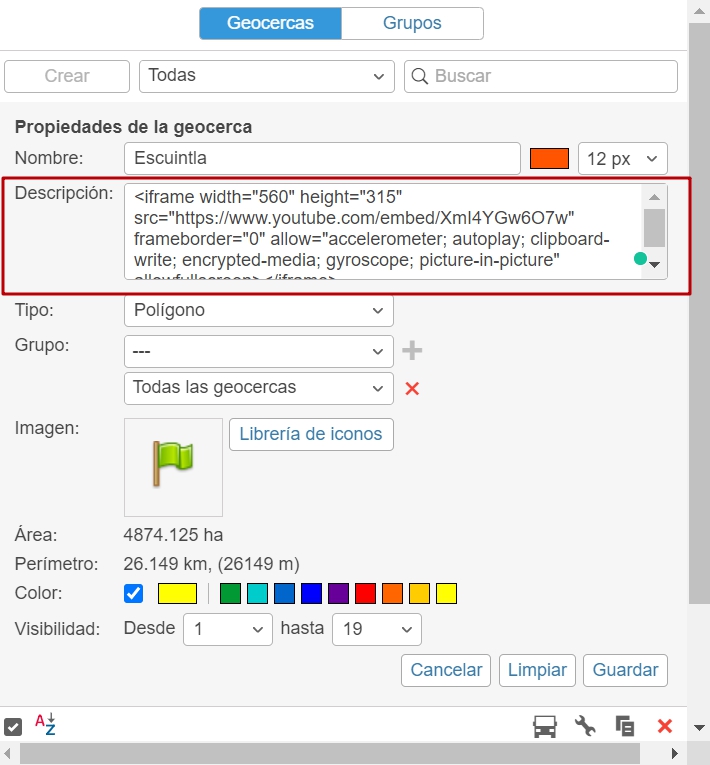Image resolution: width=710 pixels, height=765 pixels.
Task: Choose the purple color swatch
Action: click(x=338, y=594)
